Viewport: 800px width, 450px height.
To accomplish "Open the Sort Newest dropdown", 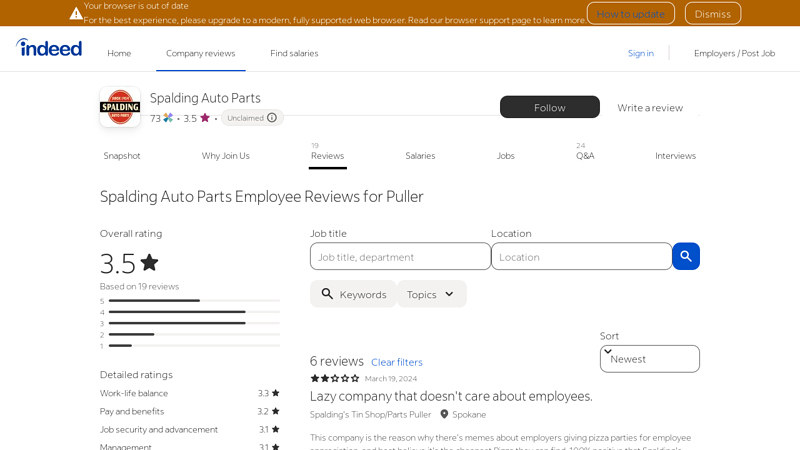I will [649, 359].
